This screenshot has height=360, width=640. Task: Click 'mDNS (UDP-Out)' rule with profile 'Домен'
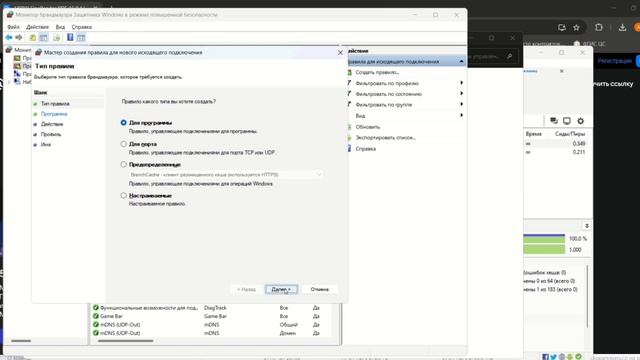120,333
